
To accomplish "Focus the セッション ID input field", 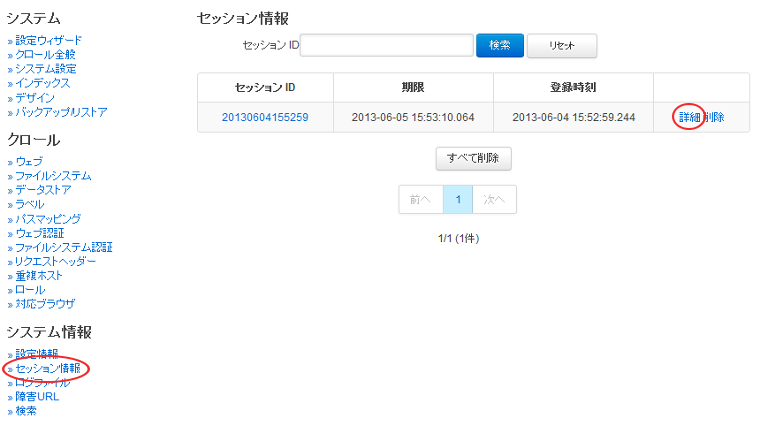I will tap(386, 45).
